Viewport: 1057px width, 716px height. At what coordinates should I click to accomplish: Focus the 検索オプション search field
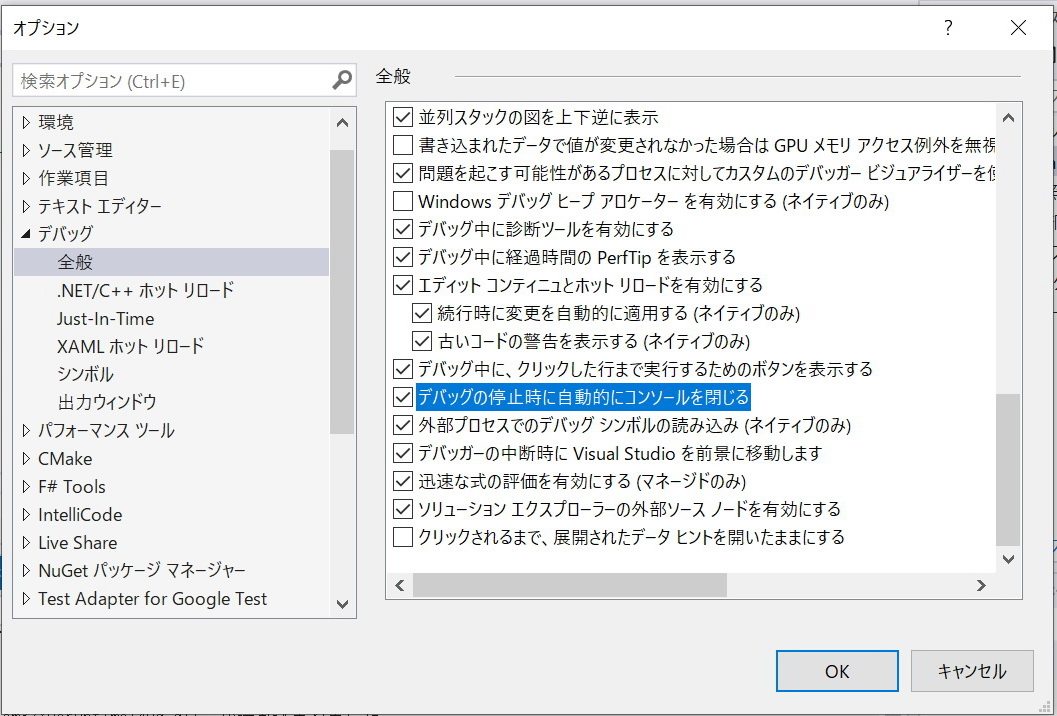pos(170,81)
